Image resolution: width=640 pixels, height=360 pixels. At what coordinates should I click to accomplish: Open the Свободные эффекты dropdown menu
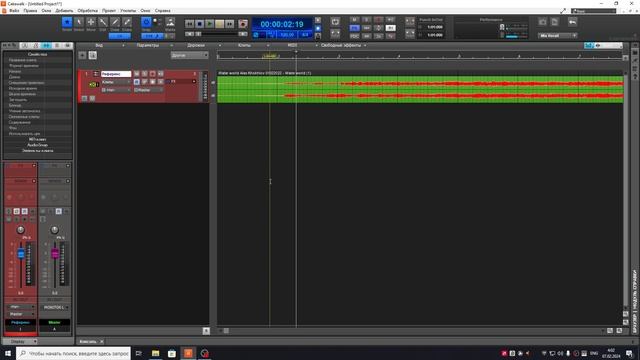point(343,45)
